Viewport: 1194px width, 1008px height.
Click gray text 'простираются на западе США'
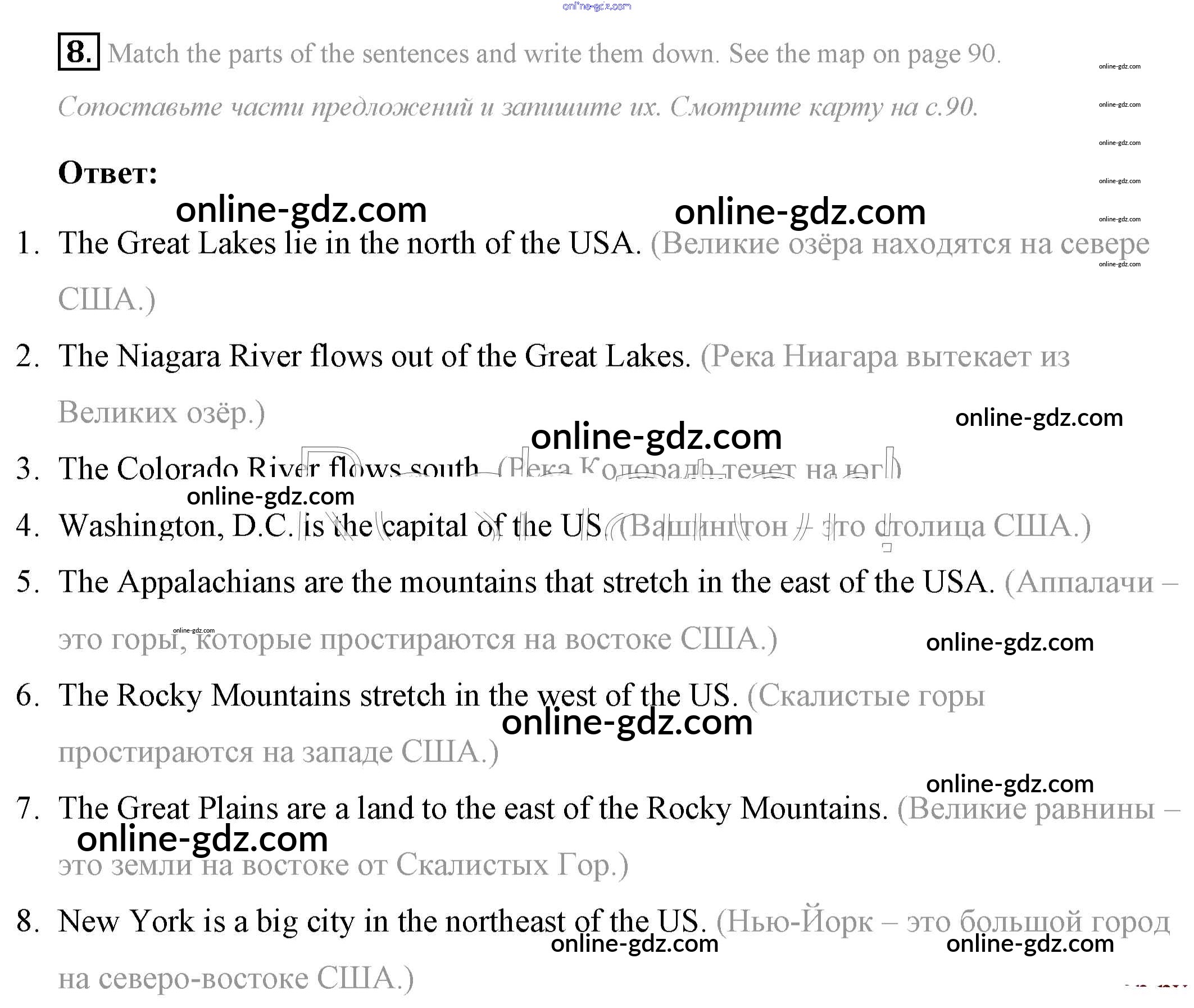tap(278, 752)
